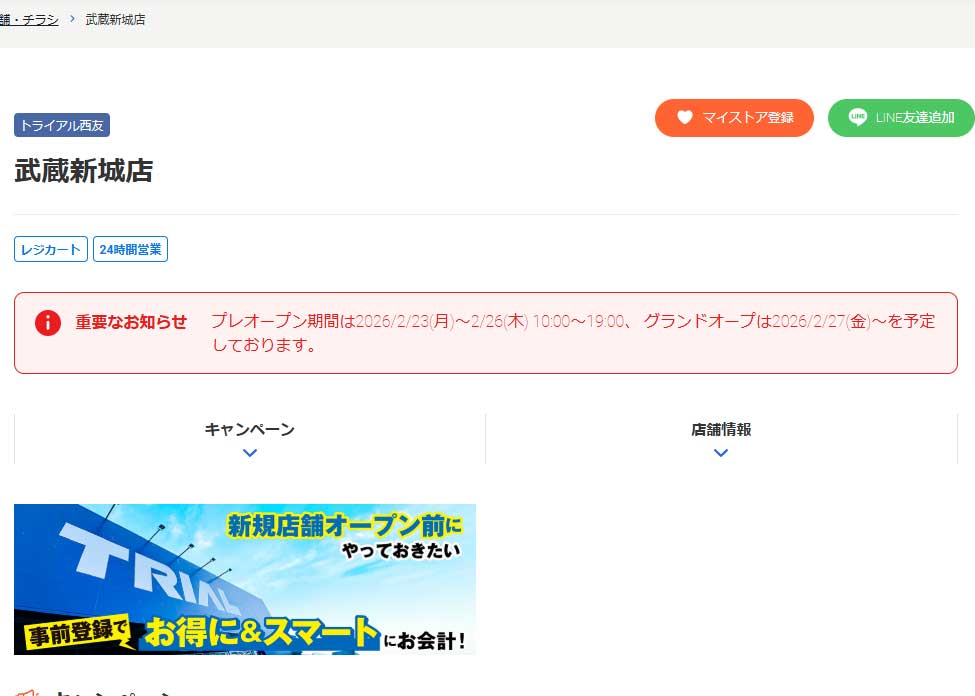
Task: Click the LINE app icon in the green button
Action: [x=858, y=117]
